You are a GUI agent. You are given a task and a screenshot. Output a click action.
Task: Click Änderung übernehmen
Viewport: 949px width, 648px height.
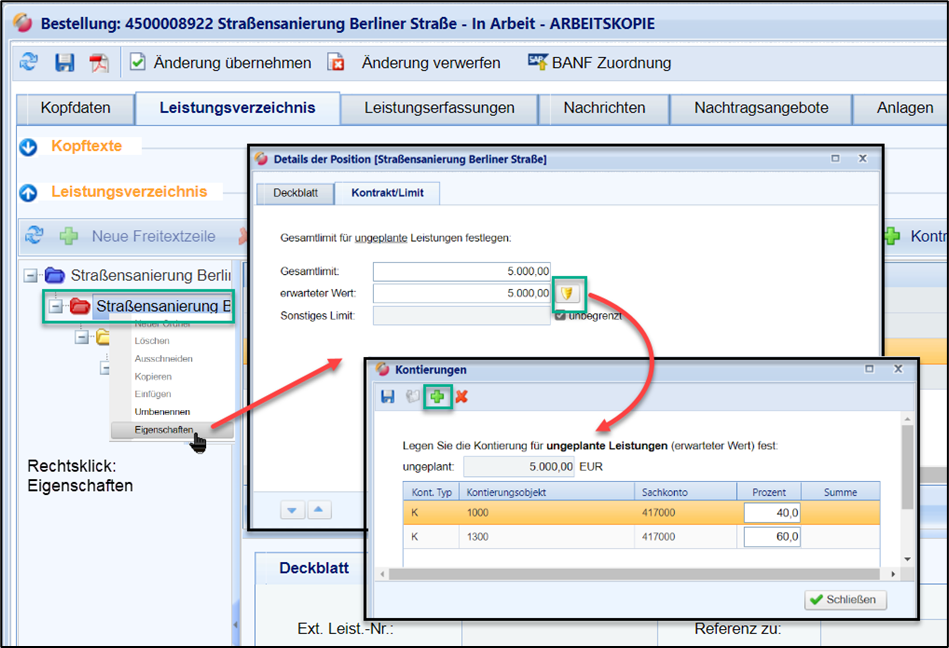[x=220, y=63]
